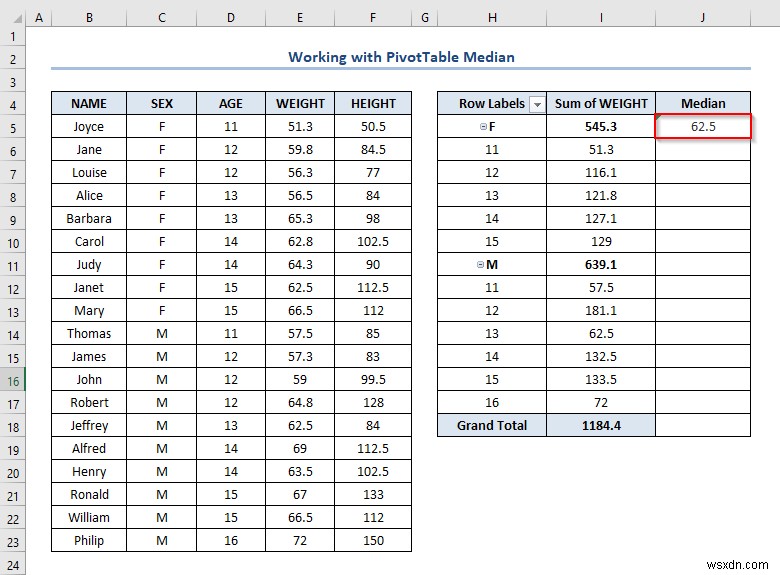Click Ronald's height value 133
This screenshot has height=575, width=780.
coord(373,494)
